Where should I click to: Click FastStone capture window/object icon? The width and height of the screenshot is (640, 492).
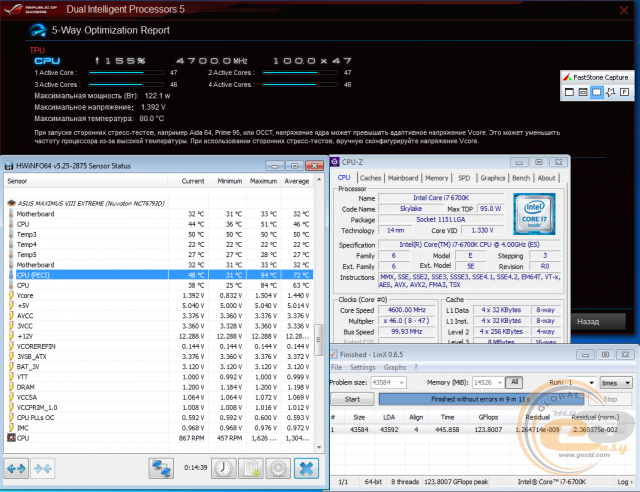coord(583,92)
